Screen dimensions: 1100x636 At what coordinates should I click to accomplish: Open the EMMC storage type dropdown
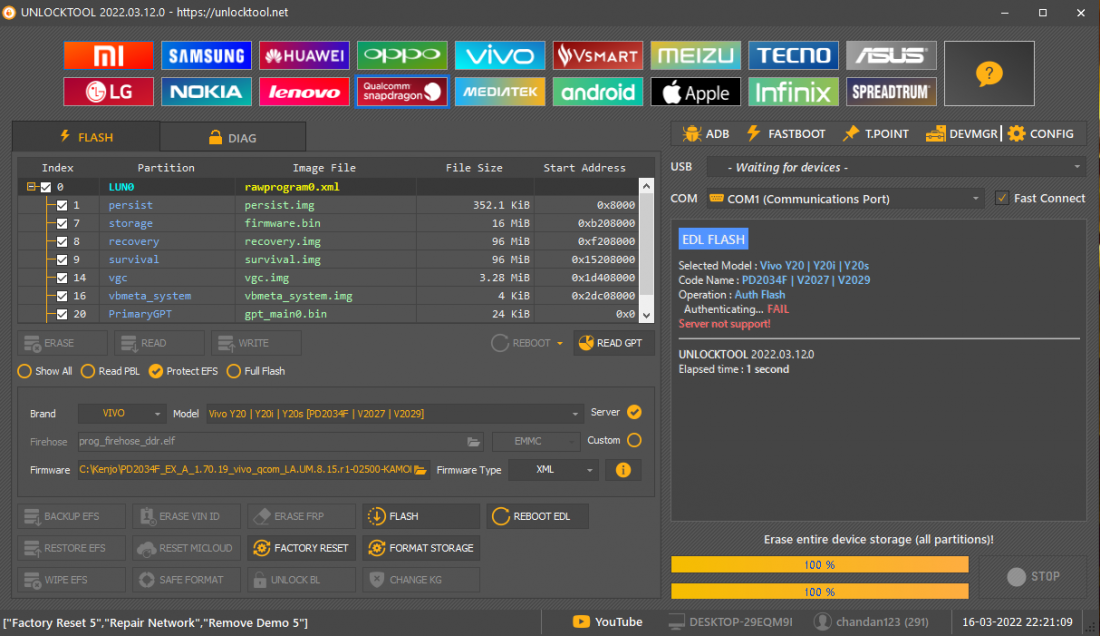[x=537, y=442]
